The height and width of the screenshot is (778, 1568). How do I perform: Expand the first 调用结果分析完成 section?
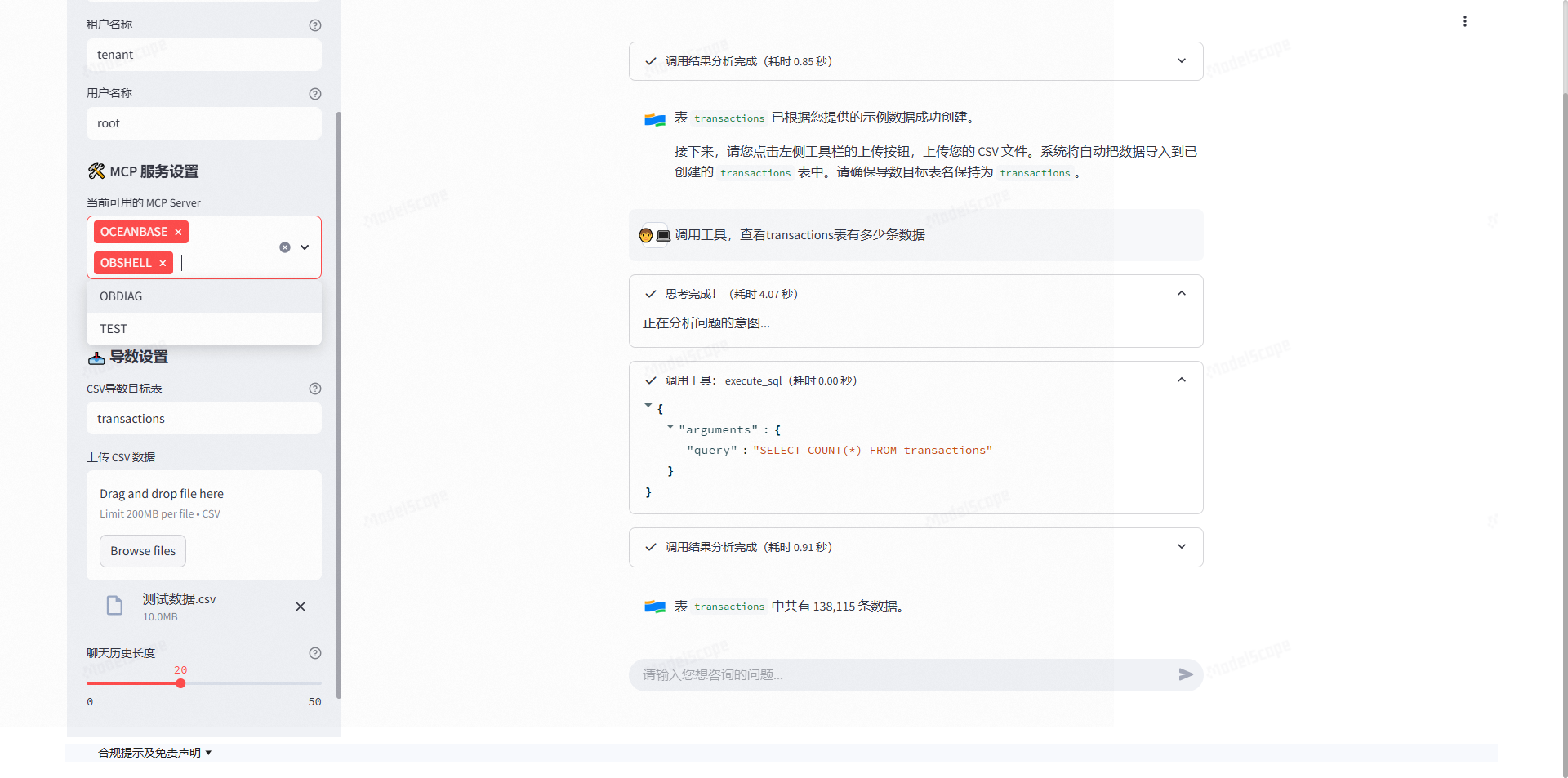pyautogui.click(x=1181, y=60)
